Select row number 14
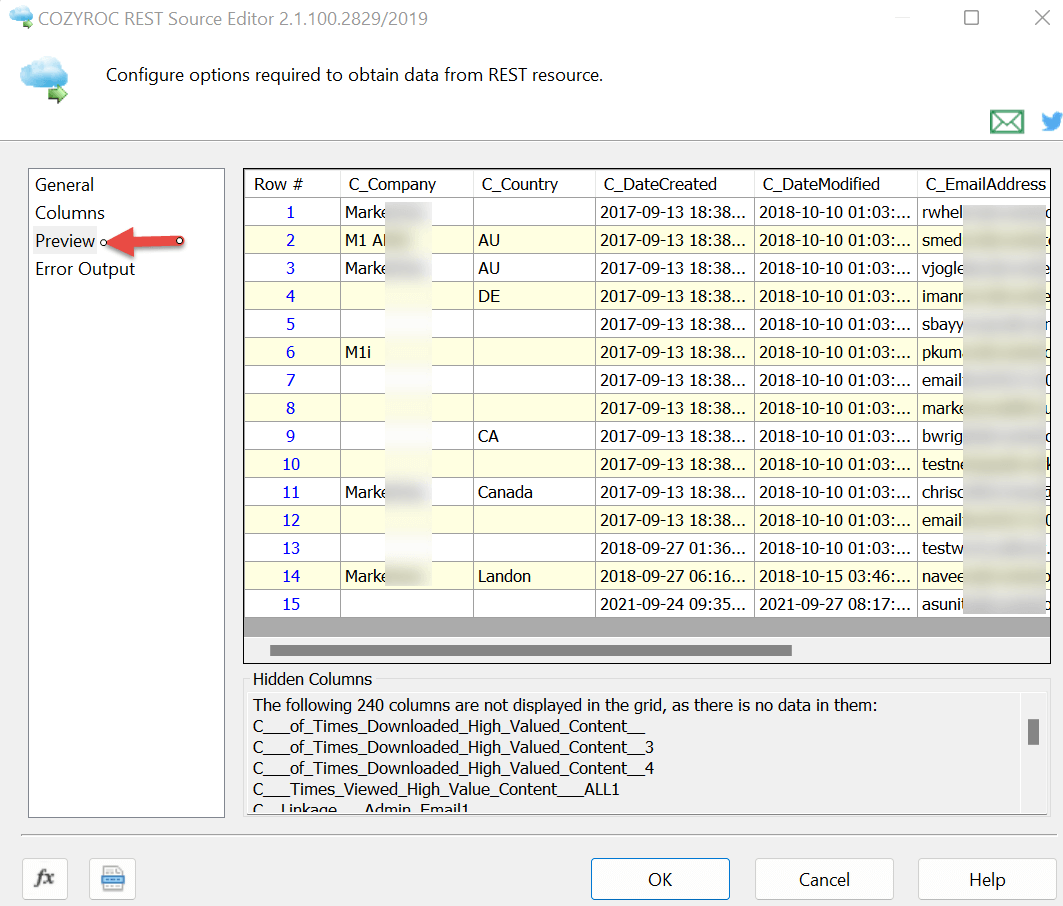This screenshot has width=1063, height=906. click(291, 576)
